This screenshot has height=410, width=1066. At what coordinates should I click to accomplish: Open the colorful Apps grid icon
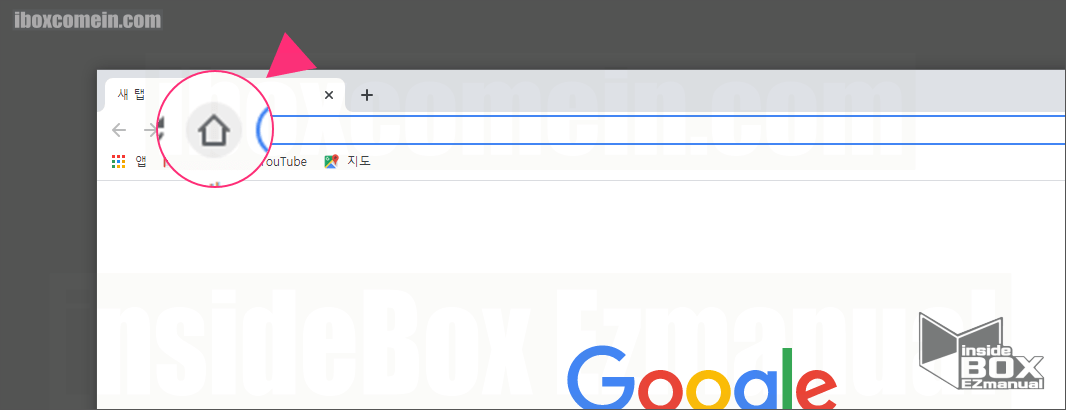pos(119,161)
